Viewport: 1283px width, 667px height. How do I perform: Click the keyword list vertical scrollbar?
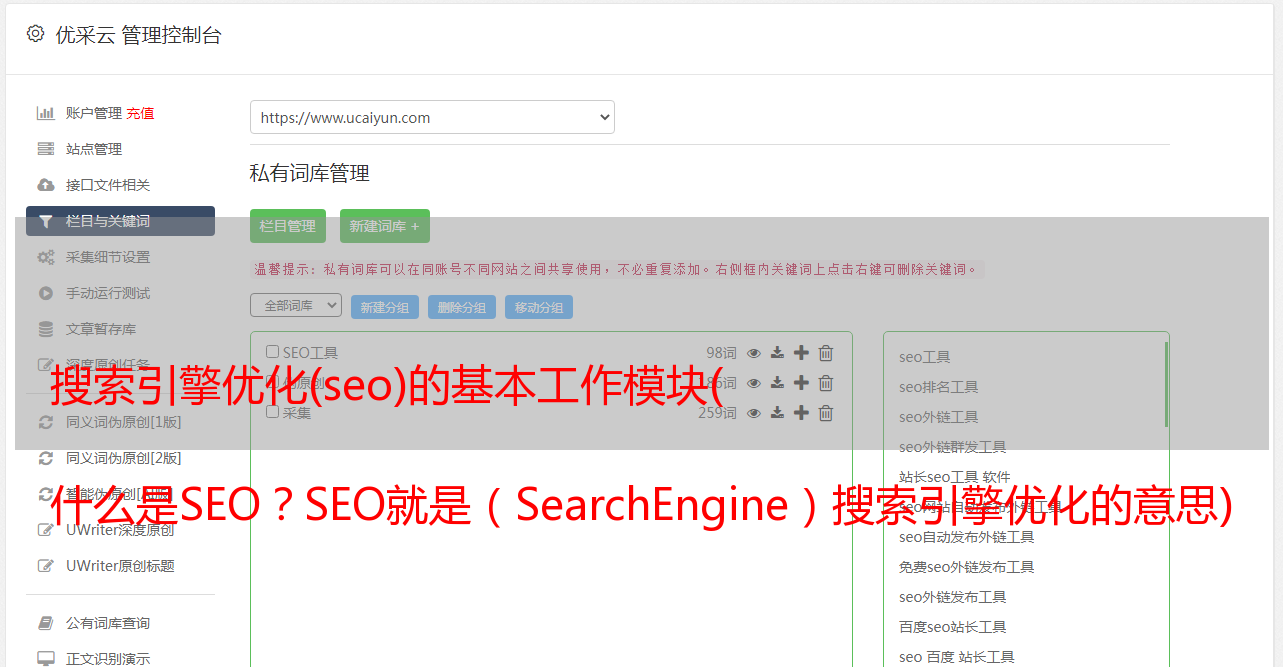pyautogui.click(x=1166, y=384)
